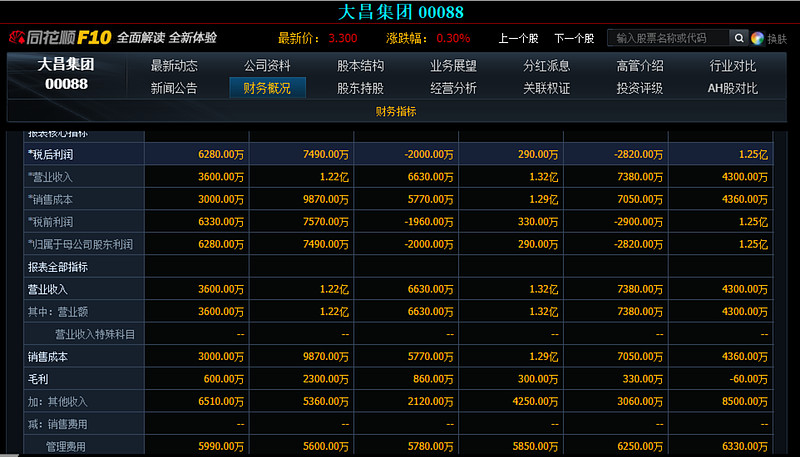Select the *销售成本 row label
The image size is (800, 457).
coord(51,199)
